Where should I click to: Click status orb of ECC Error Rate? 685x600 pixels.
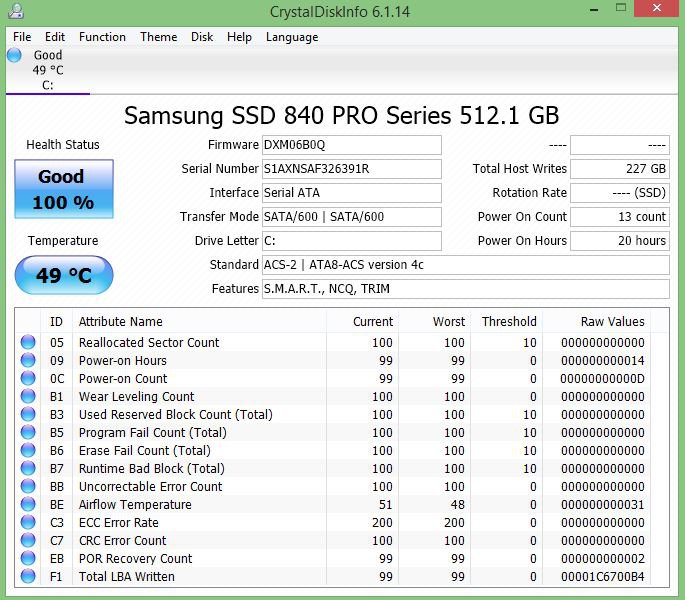click(28, 522)
